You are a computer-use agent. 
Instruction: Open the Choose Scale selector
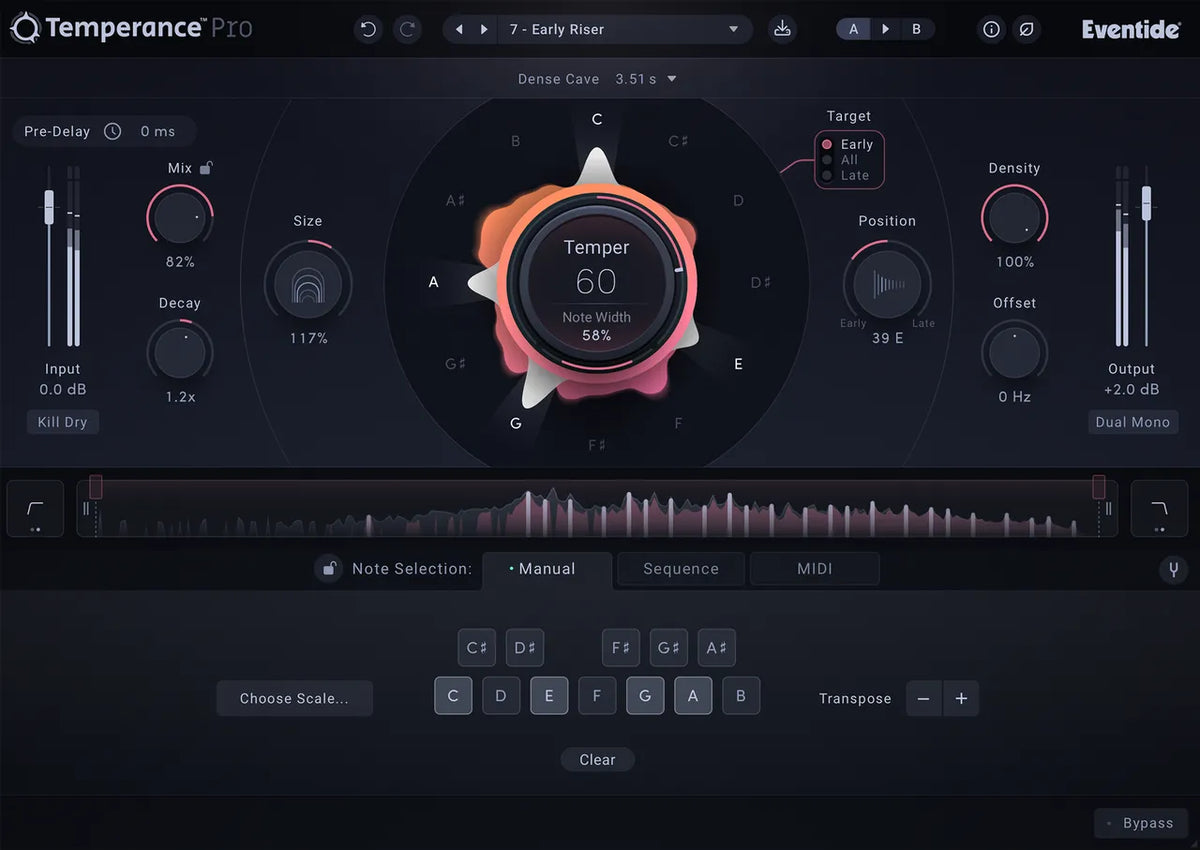point(294,698)
